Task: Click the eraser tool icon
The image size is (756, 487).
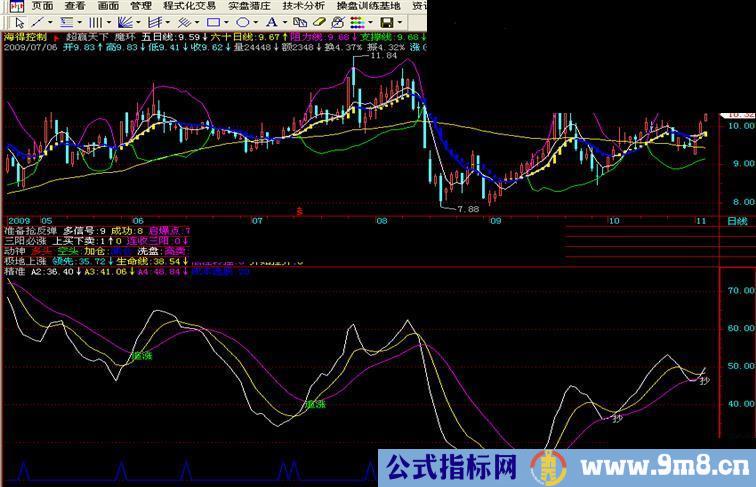Action: point(319,21)
